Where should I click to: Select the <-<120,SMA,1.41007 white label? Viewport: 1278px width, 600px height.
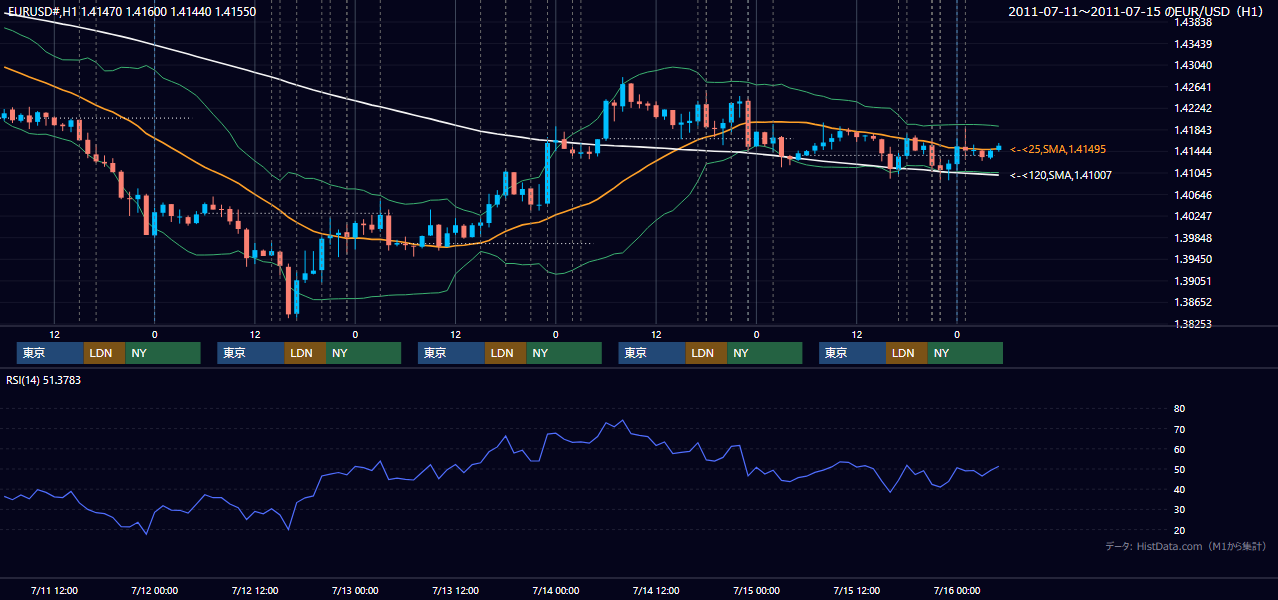tap(1060, 175)
